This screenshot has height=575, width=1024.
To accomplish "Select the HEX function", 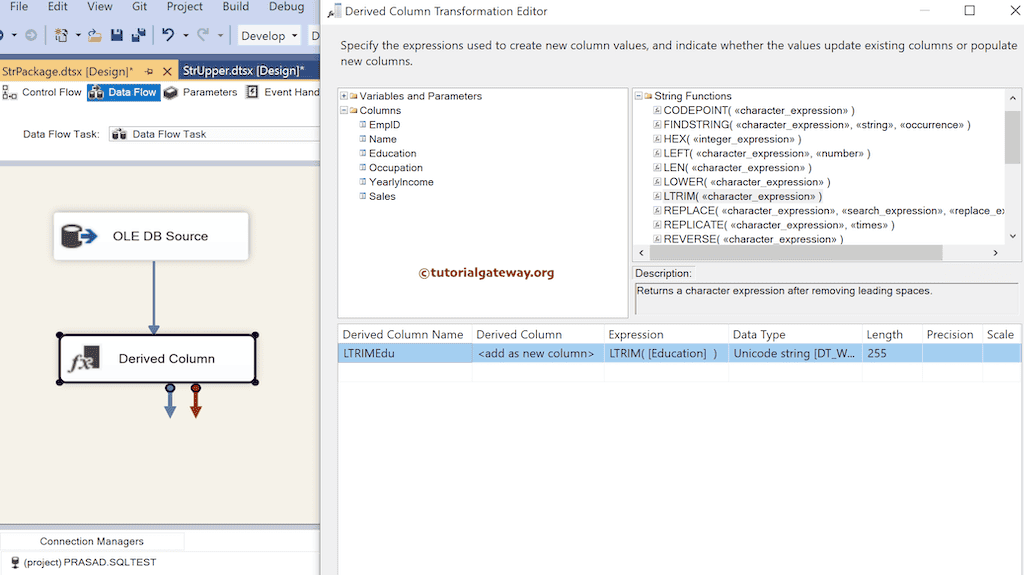I will coord(732,139).
